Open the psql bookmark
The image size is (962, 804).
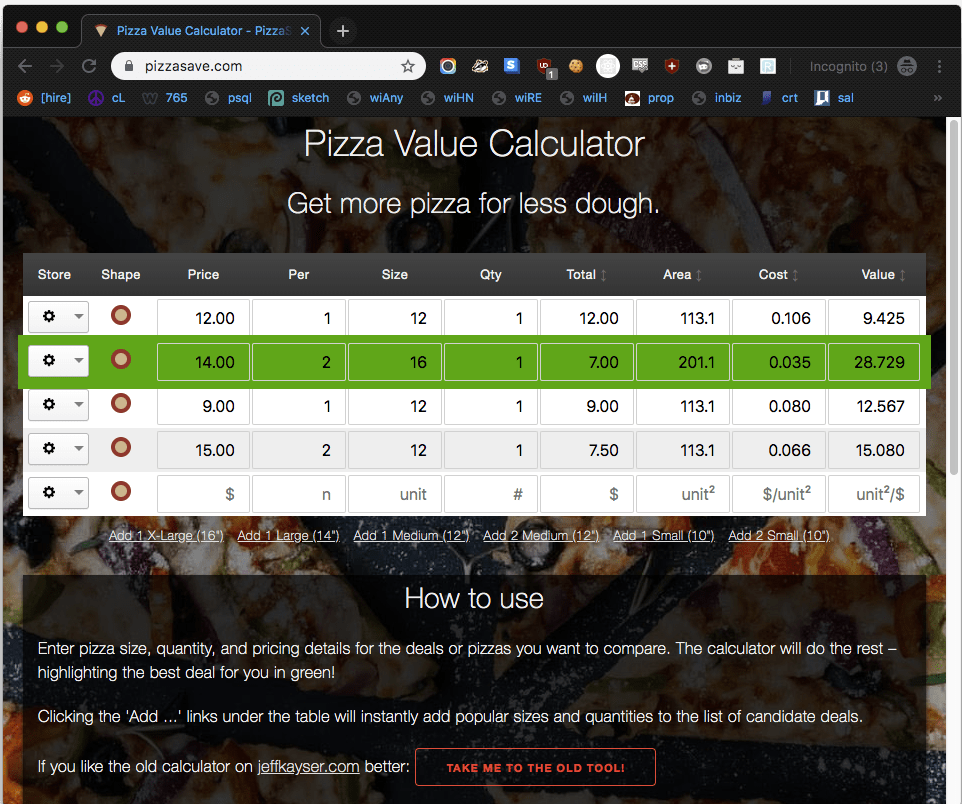[228, 98]
